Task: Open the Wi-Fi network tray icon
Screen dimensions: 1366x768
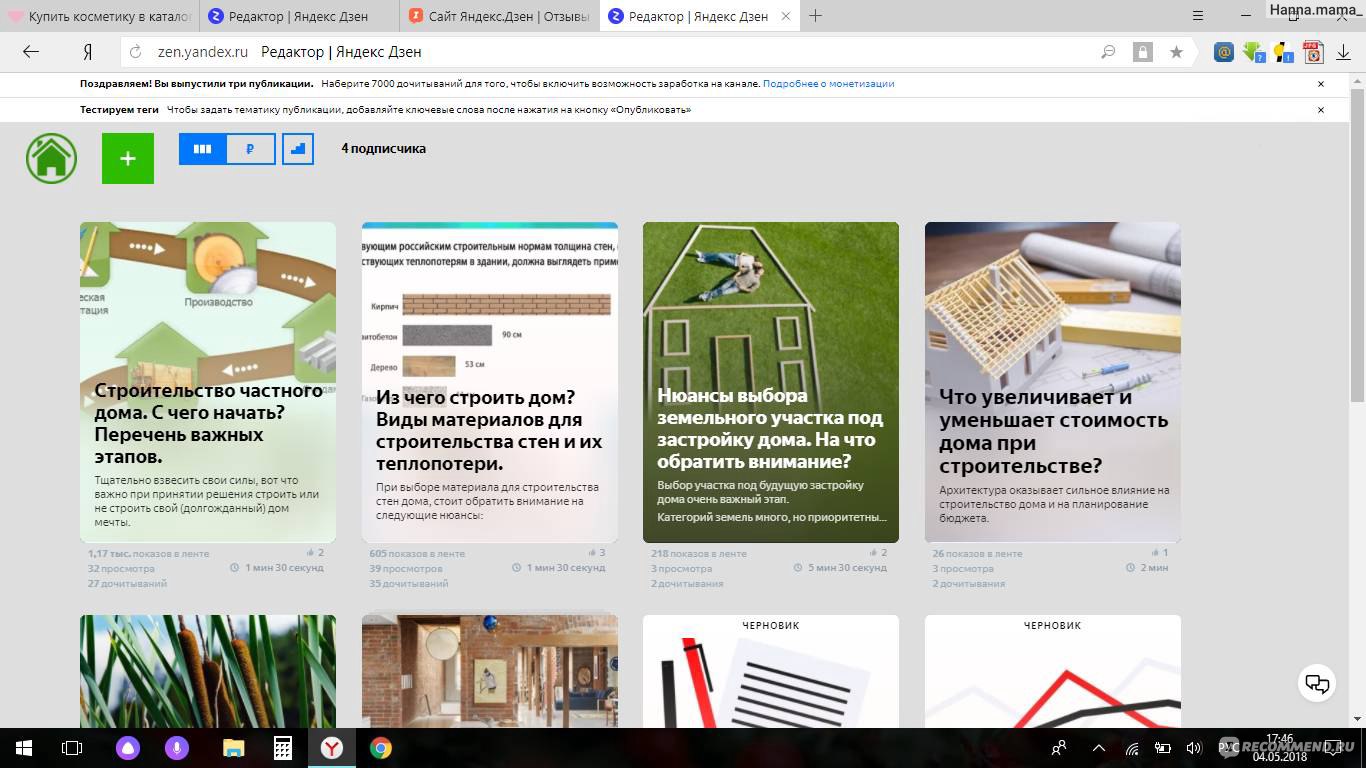Action: point(1132,748)
